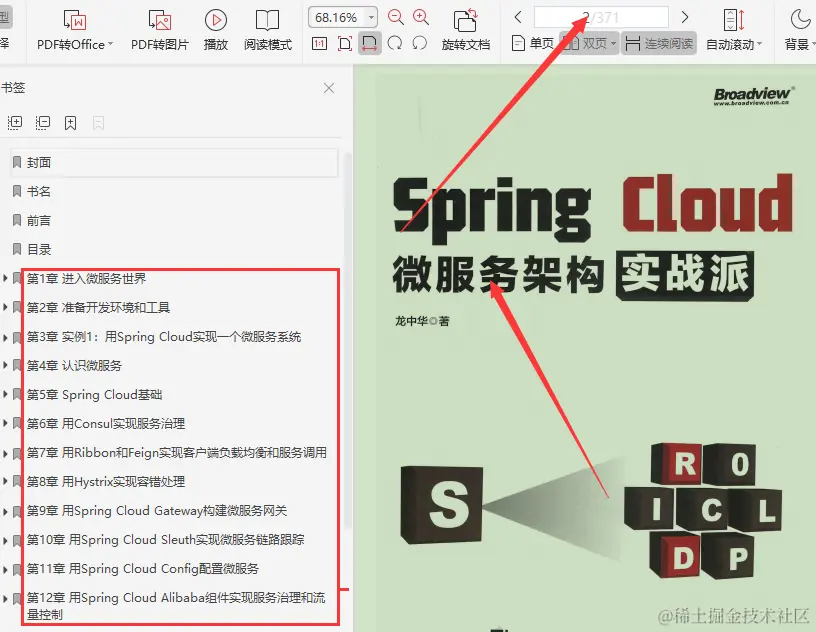This screenshot has height=632, width=816.
Task: Select the 封面 bookmark
Action: 174,162
